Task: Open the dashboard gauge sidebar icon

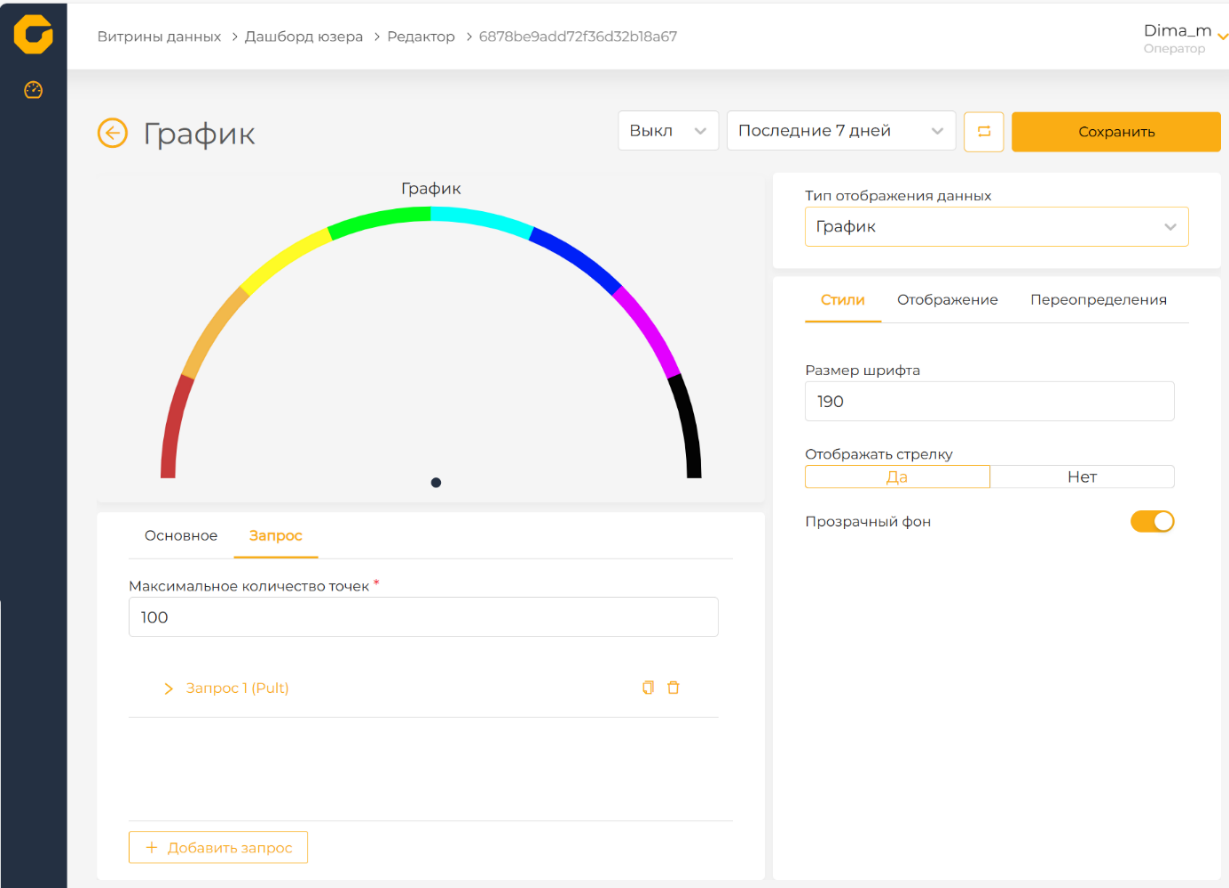Action: coord(33,90)
